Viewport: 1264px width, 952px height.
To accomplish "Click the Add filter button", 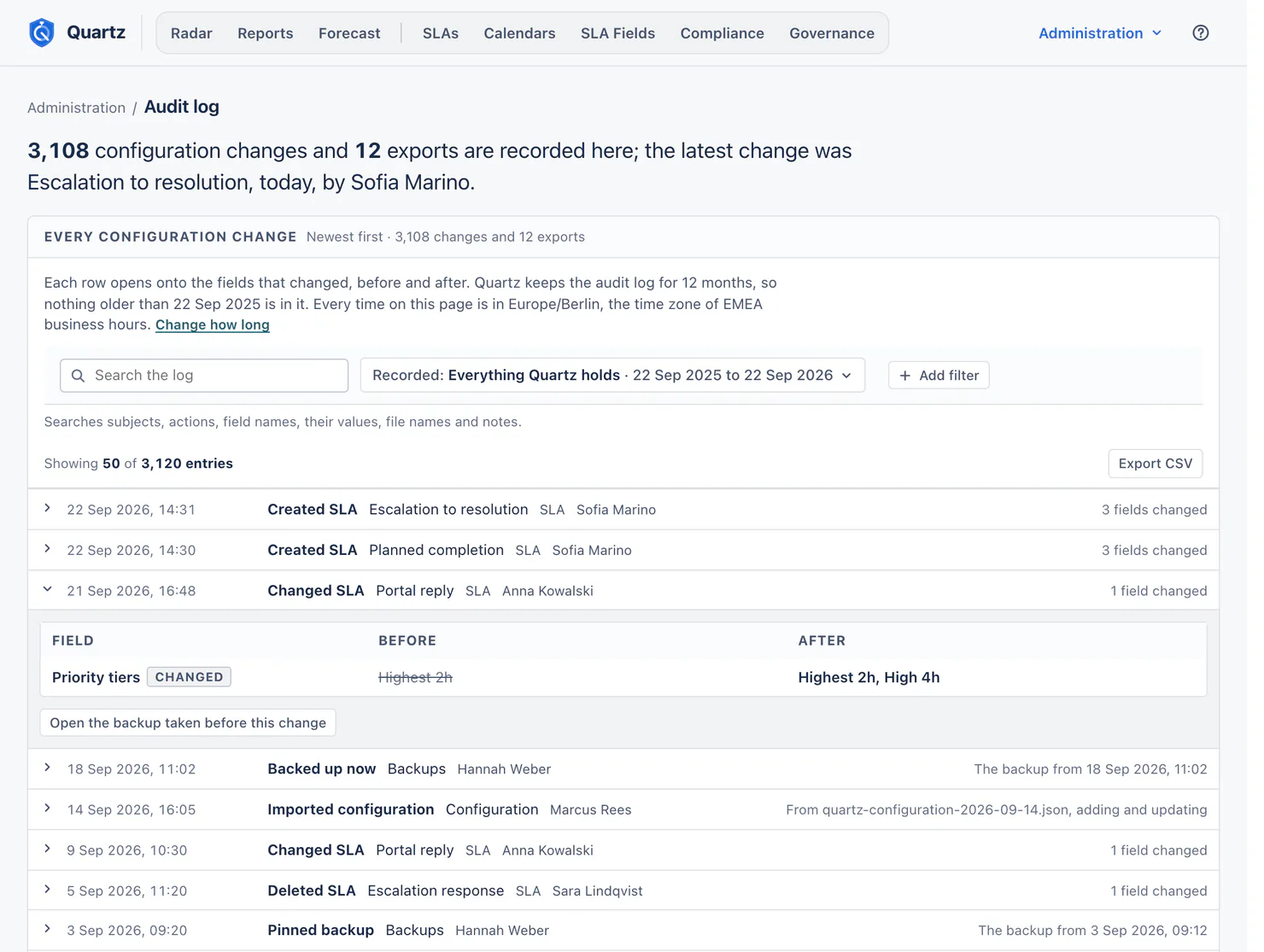I will 939,376.
